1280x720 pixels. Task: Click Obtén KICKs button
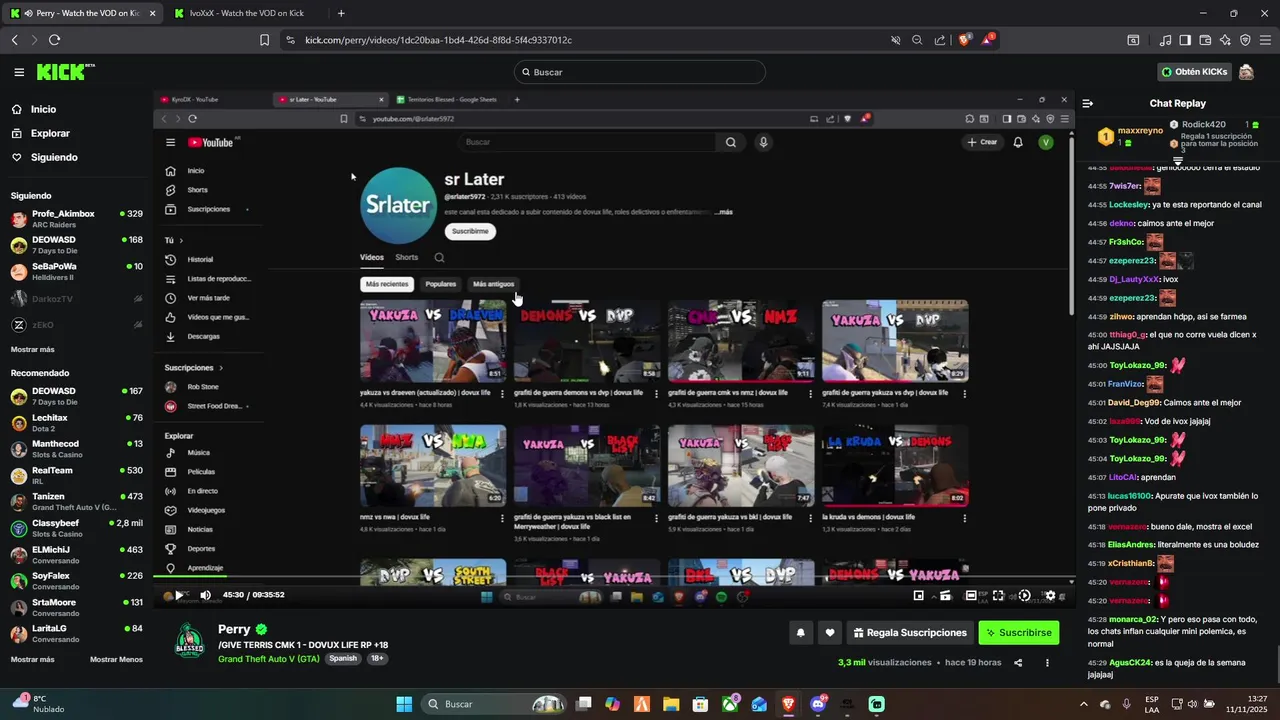pos(1194,72)
